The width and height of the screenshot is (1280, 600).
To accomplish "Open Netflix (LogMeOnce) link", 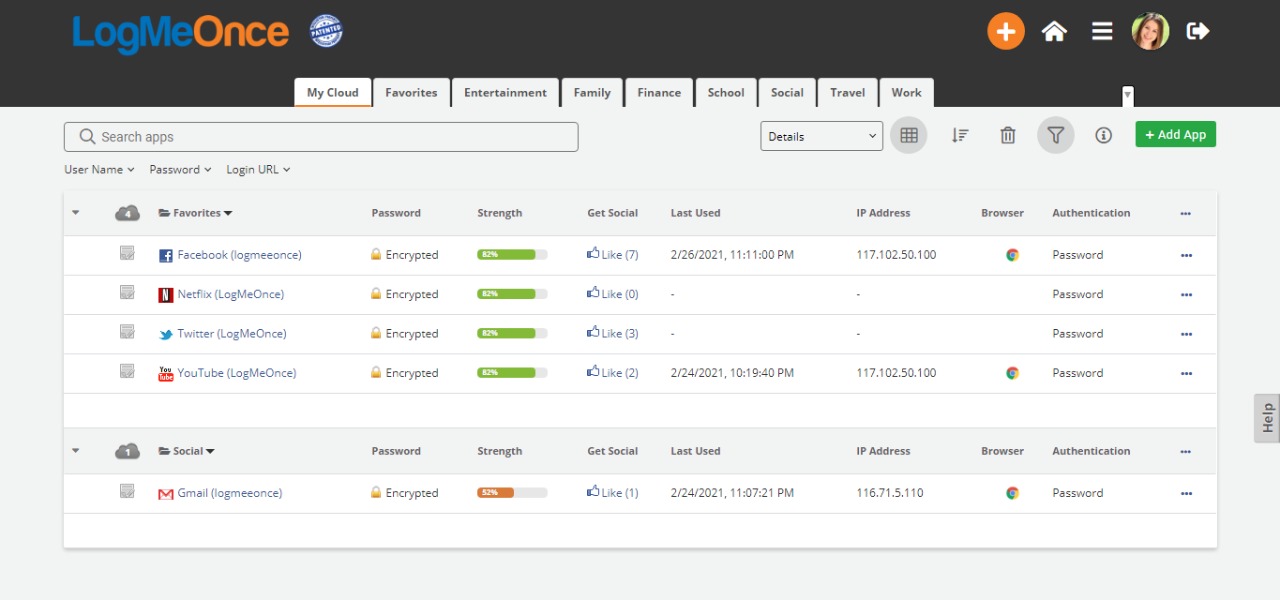I will pos(230,294).
